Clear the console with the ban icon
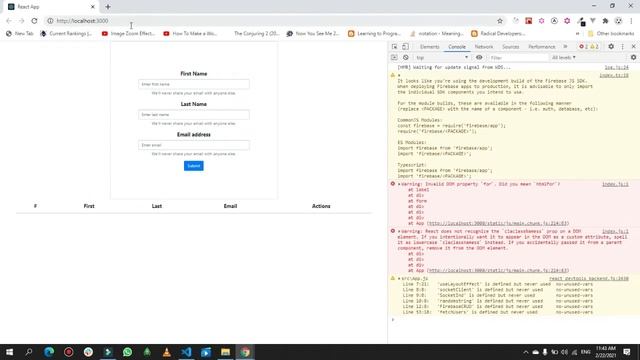The height and width of the screenshot is (360, 640). click(x=406, y=58)
